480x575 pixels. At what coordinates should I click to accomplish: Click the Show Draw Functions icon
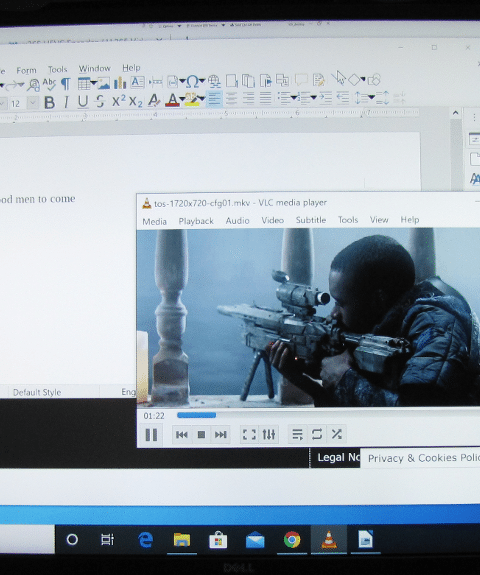click(374, 79)
